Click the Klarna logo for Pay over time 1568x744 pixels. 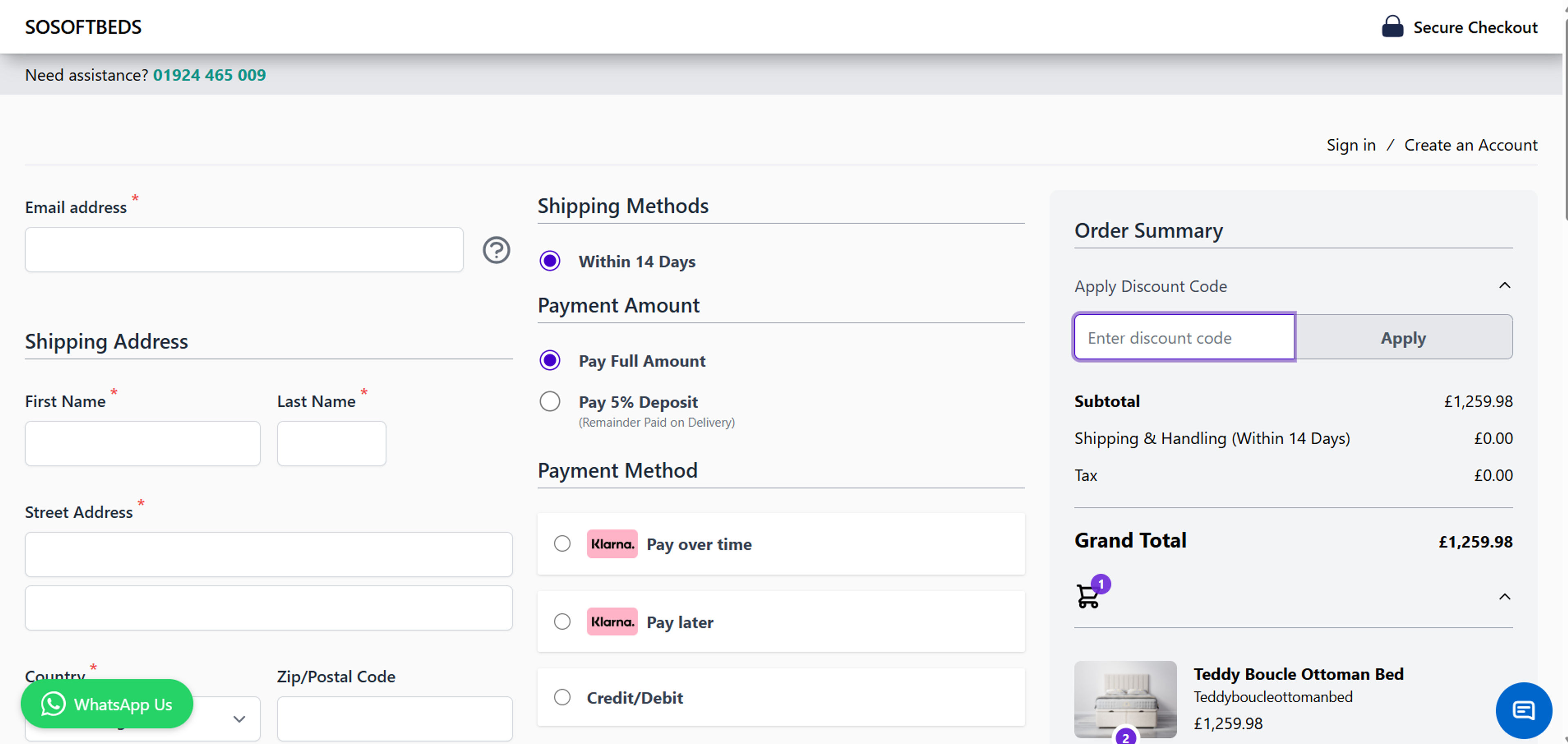[x=612, y=544]
